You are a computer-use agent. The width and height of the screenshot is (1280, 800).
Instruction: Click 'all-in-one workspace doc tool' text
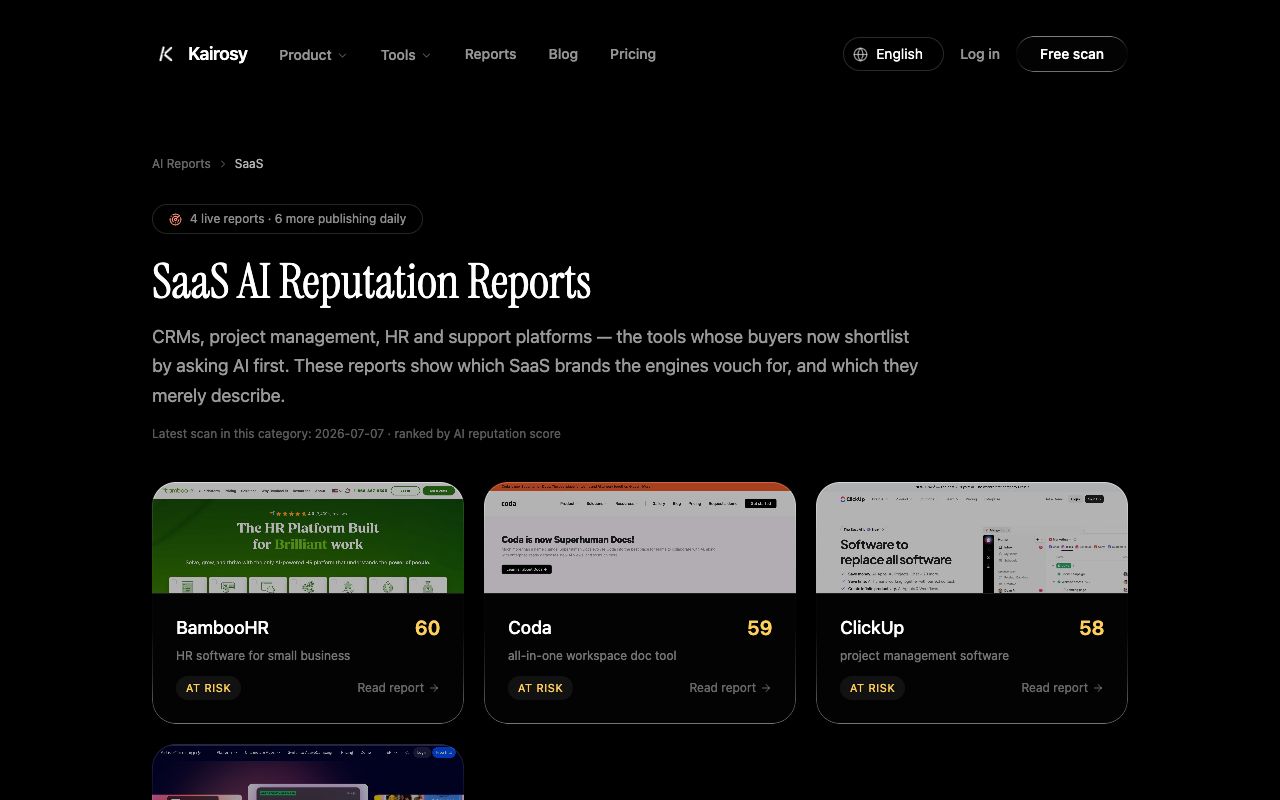point(592,656)
